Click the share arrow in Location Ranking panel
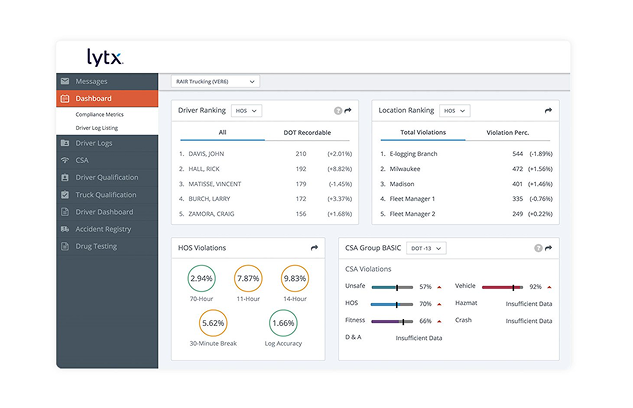This screenshot has width=633, height=408. [548, 111]
